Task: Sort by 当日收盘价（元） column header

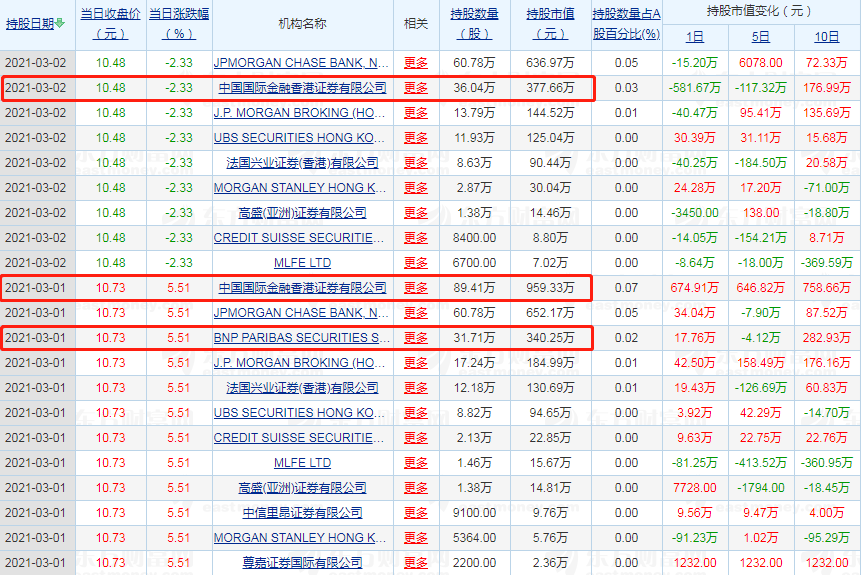Action: point(110,24)
